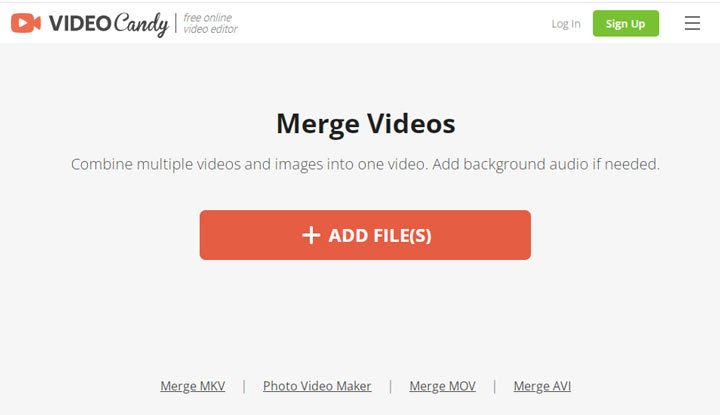Viewport: 720px width, 415px height.
Task: Open the Merge AVI link
Action: point(542,386)
